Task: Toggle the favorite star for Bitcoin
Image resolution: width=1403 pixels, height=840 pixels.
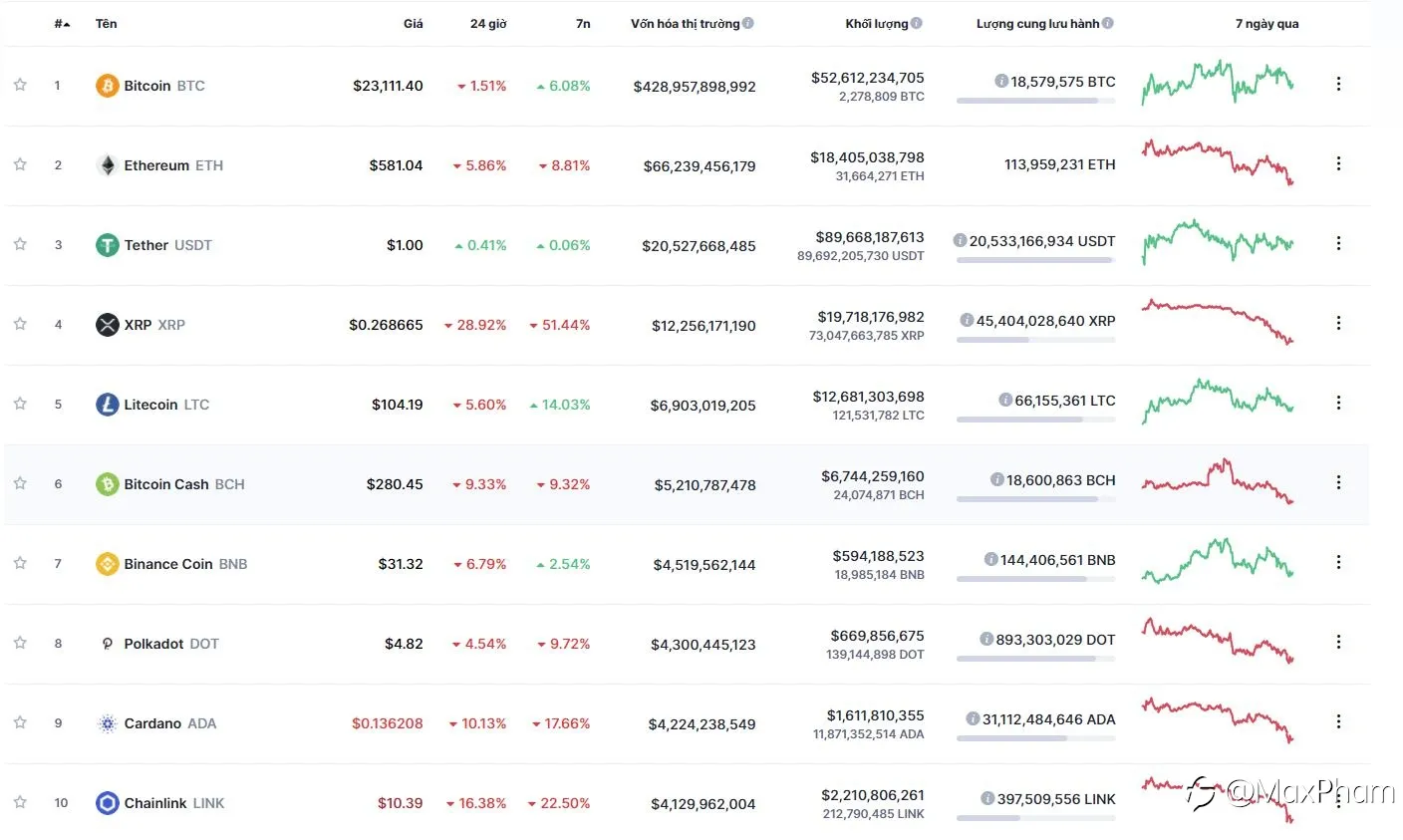Action: pos(20,85)
